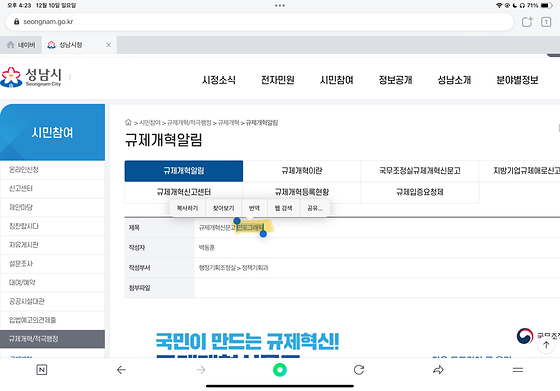Close the 성남시청 browser tab
The width and height of the screenshot is (560, 391).
[x=109, y=45]
